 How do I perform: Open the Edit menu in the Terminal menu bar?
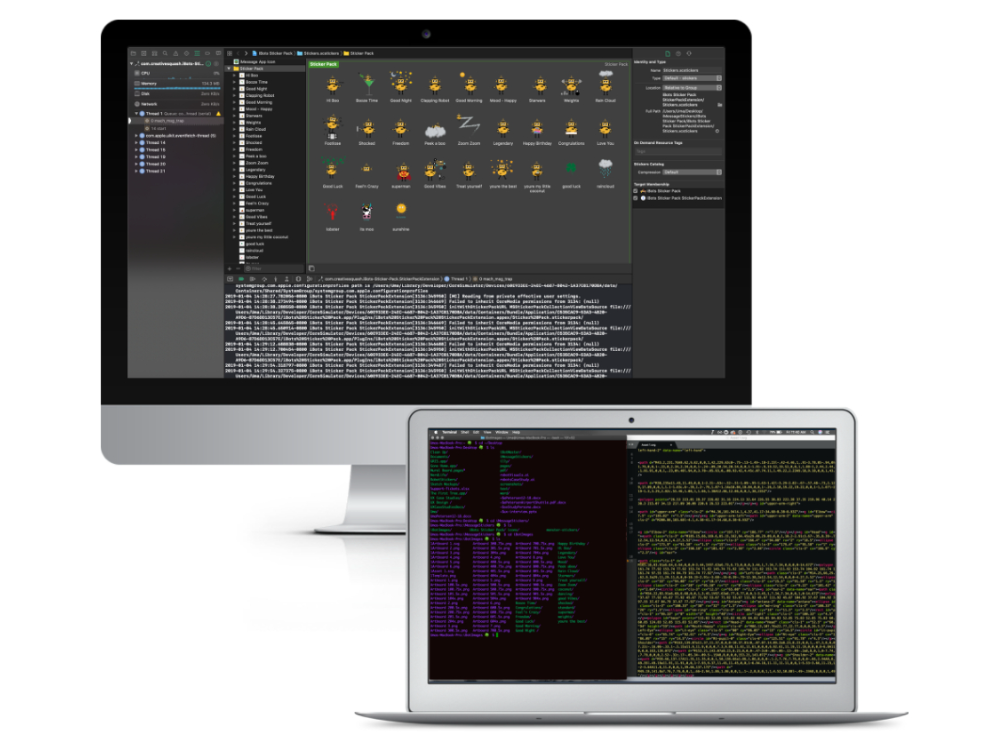click(x=476, y=432)
